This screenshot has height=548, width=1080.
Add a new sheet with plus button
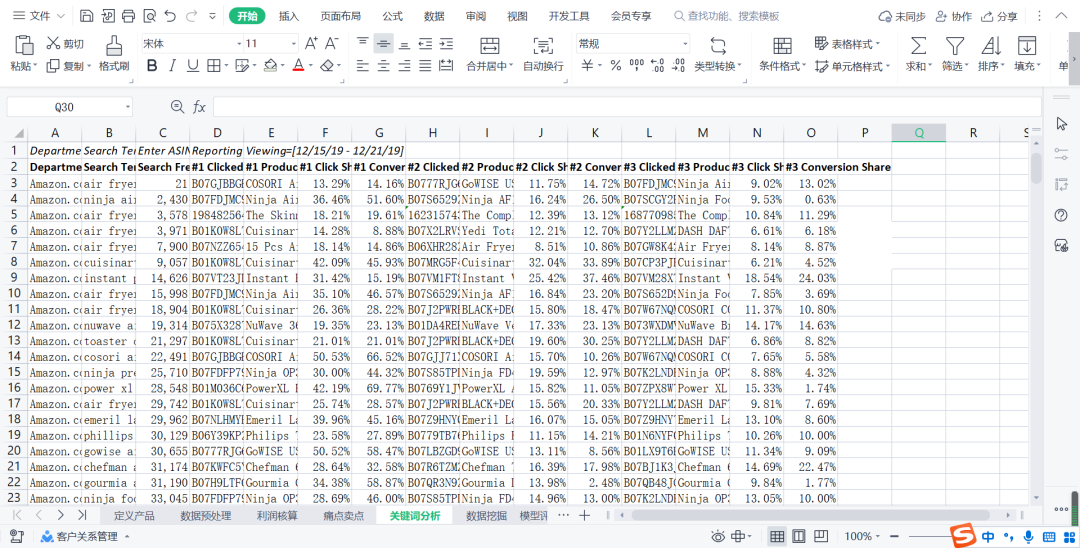coord(584,516)
